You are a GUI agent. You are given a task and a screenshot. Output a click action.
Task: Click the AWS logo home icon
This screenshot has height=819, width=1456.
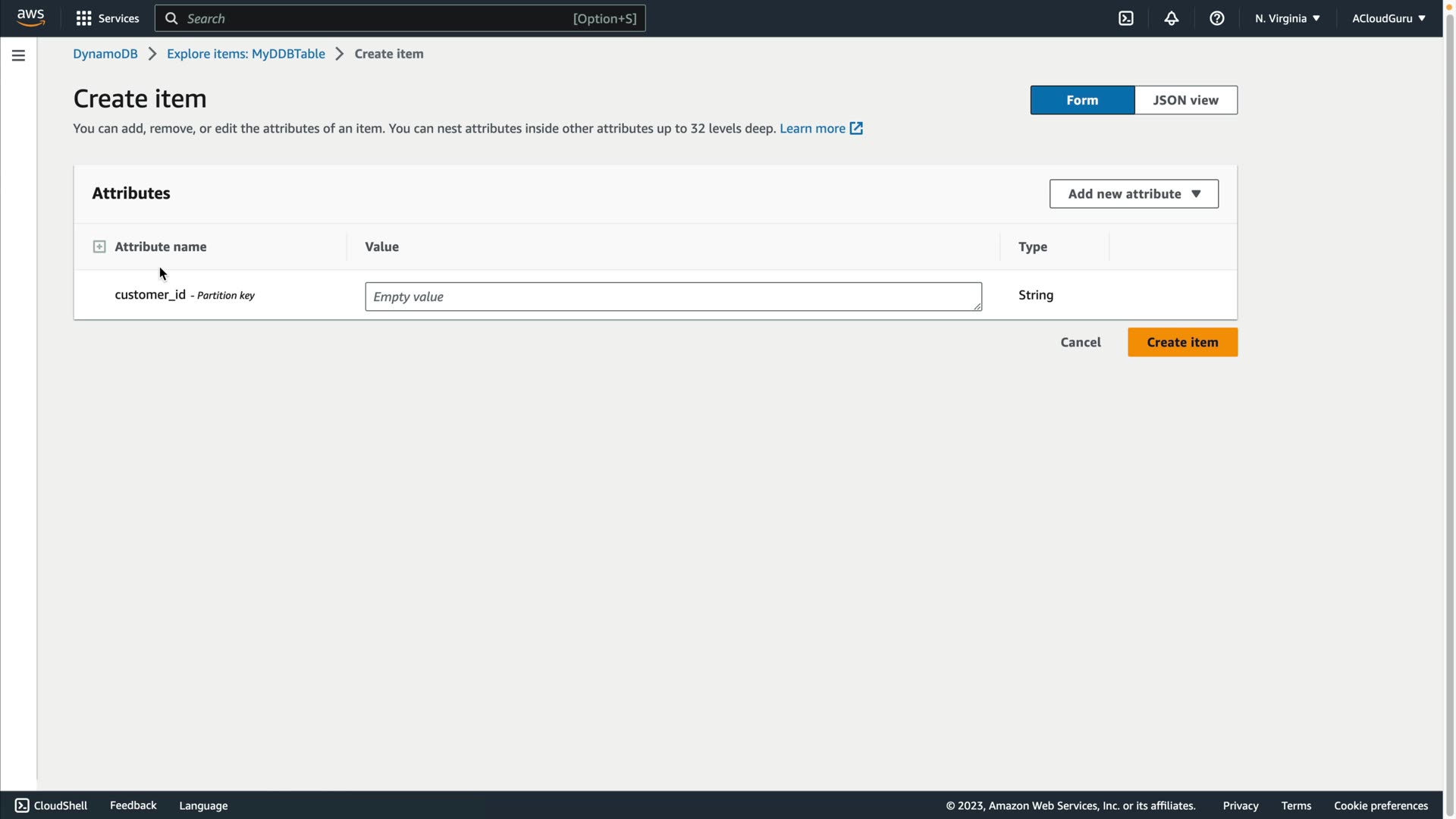click(30, 17)
